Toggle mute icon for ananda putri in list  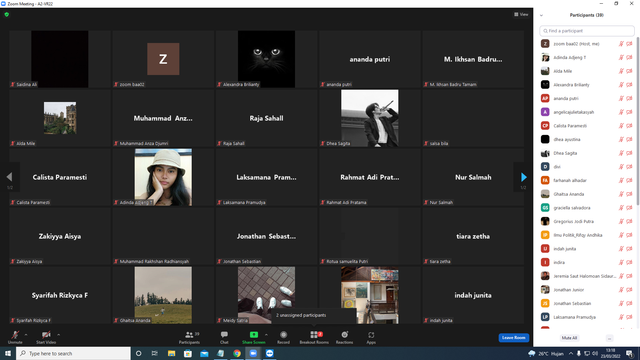coord(621,98)
